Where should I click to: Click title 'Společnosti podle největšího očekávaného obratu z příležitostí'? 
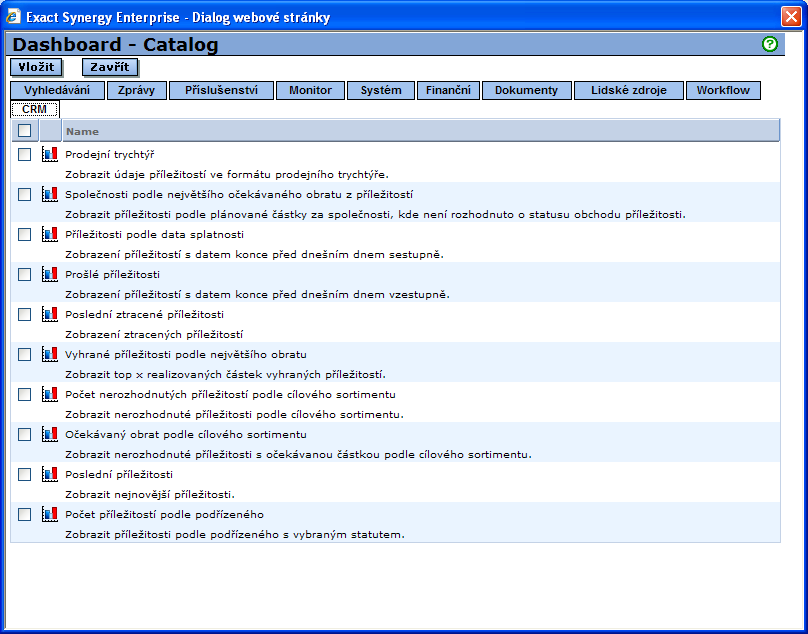[239, 195]
